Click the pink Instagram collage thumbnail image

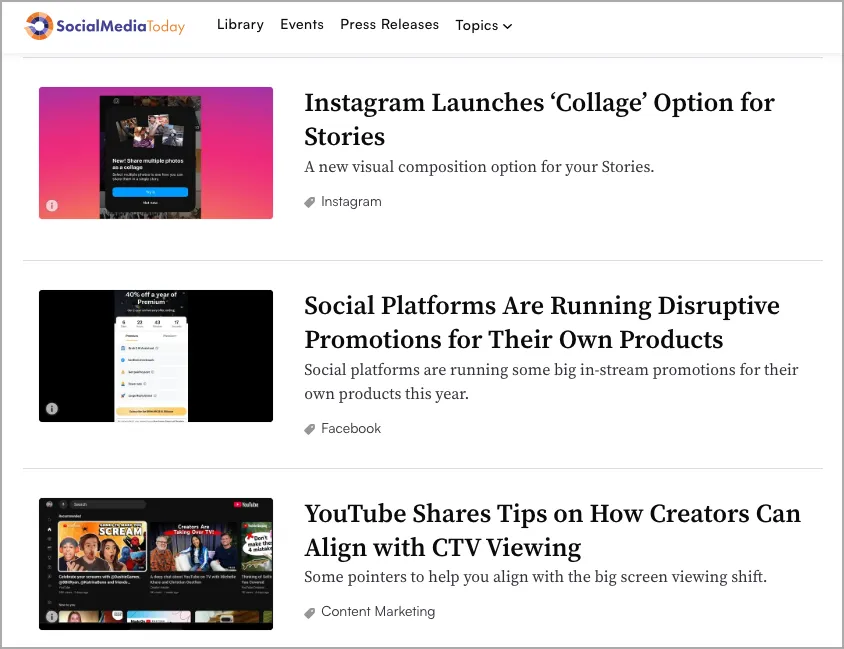156,153
